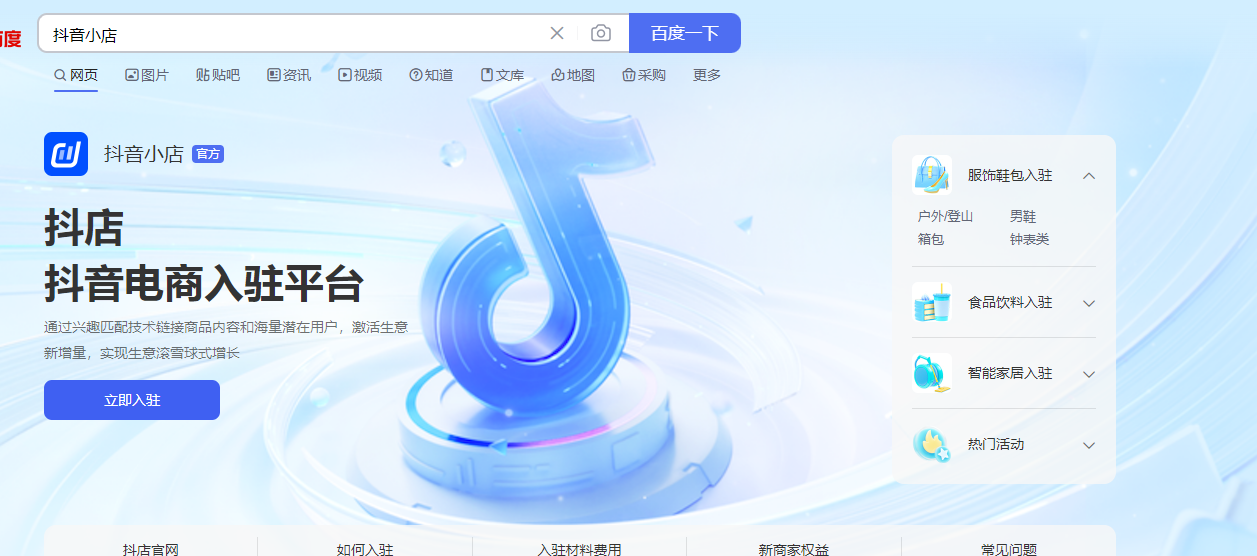The height and width of the screenshot is (556, 1257).
Task: Open the 新商家权益 tab
Action: click(x=794, y=549)
